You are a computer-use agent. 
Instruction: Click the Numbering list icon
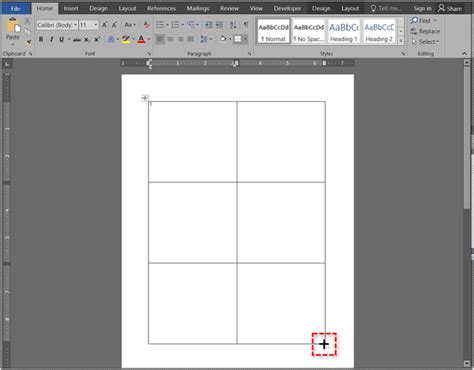click(x=175, y=25)
